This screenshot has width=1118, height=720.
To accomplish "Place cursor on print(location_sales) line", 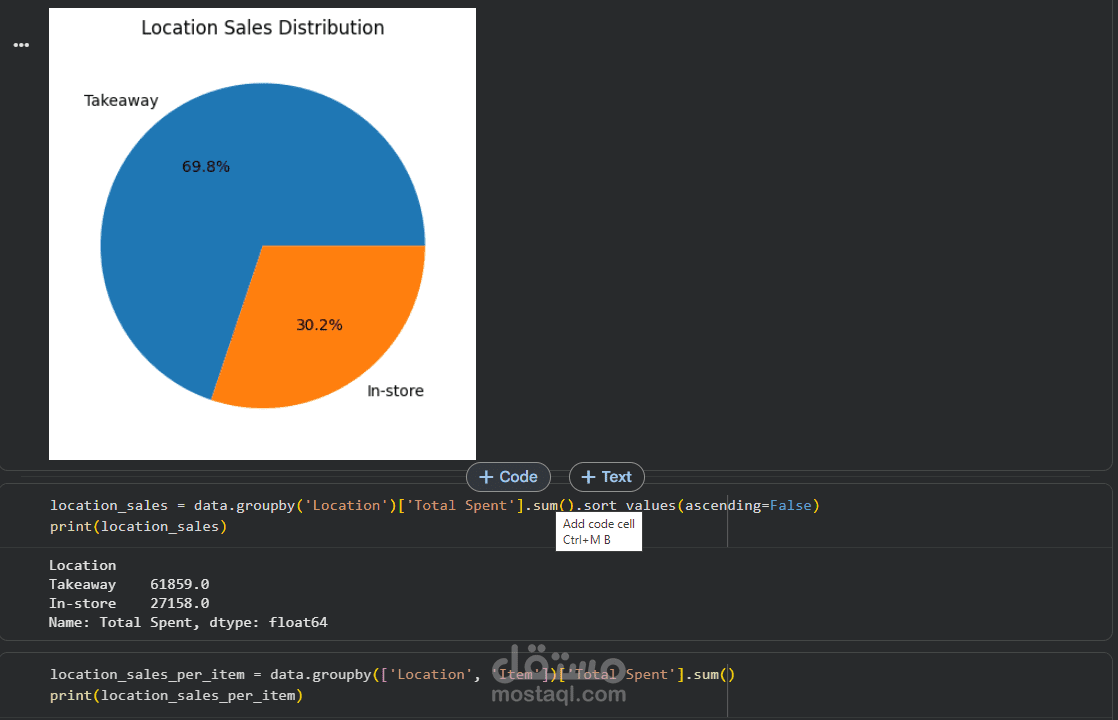I will pos(138,527).
